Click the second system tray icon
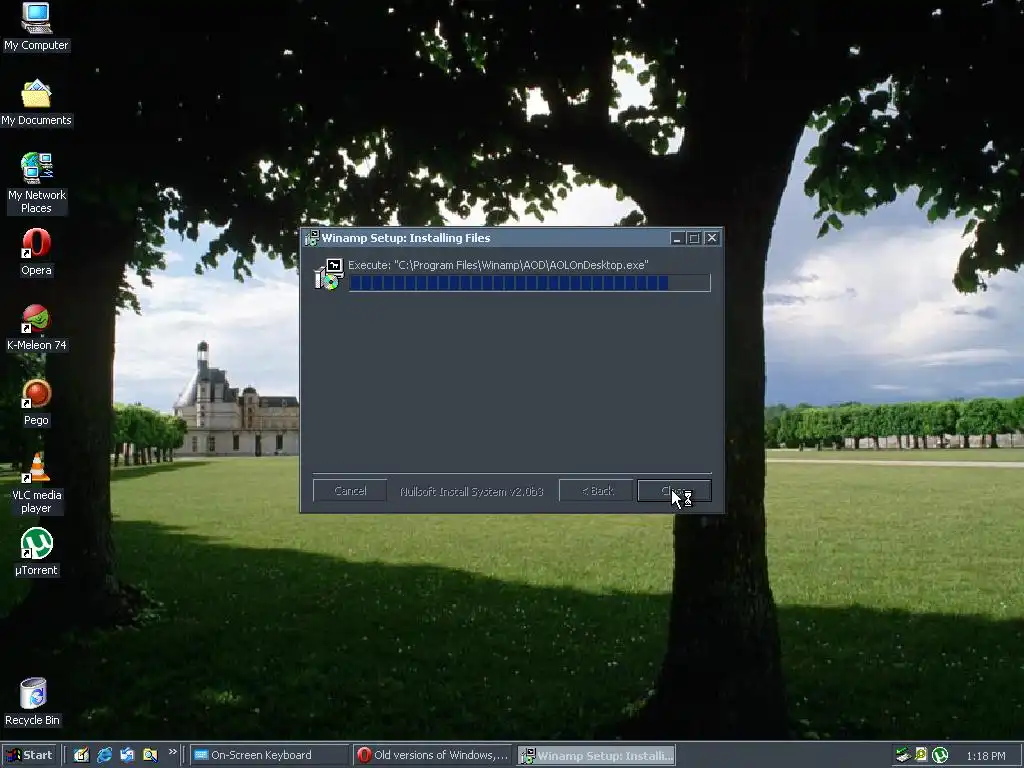Viewport: 1024px width, 768px height. (x=921, y=755)
